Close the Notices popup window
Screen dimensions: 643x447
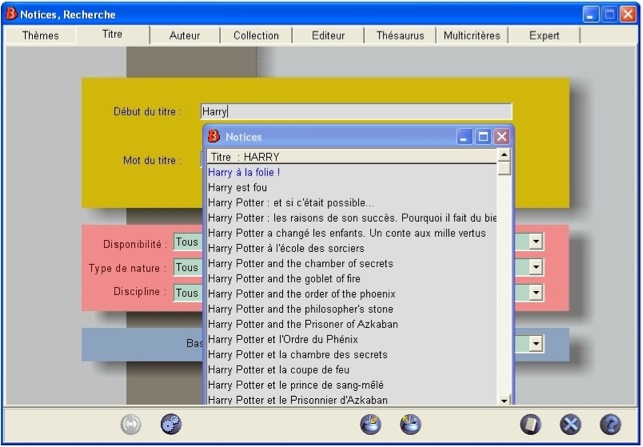(x=501, y=137)
